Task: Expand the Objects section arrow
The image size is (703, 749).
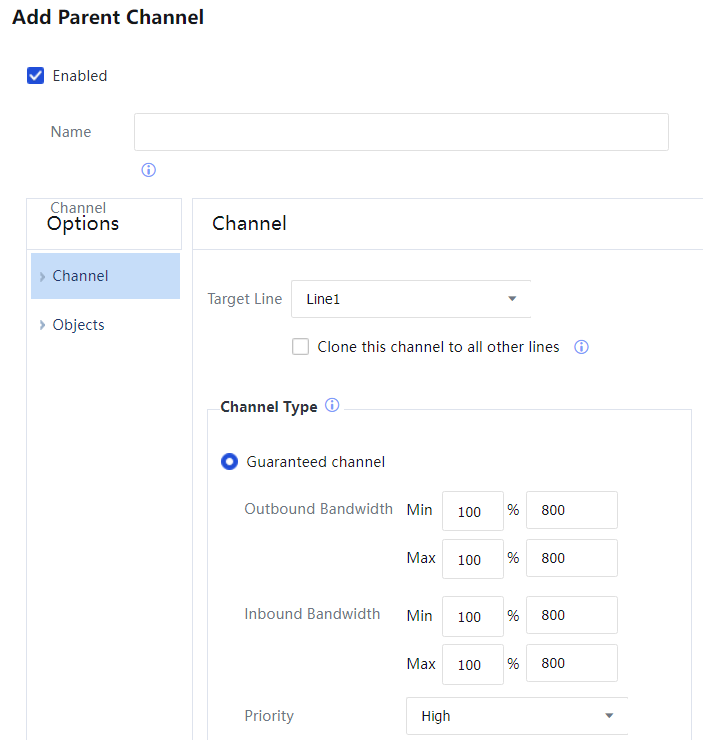Action: click(42, 325)
